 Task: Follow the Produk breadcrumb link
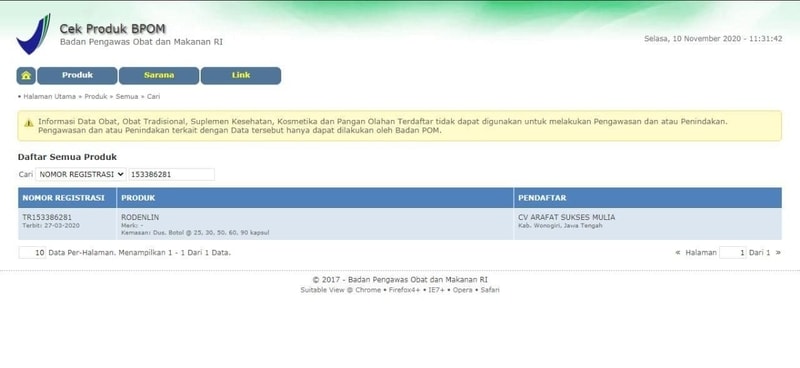[96, 96]
